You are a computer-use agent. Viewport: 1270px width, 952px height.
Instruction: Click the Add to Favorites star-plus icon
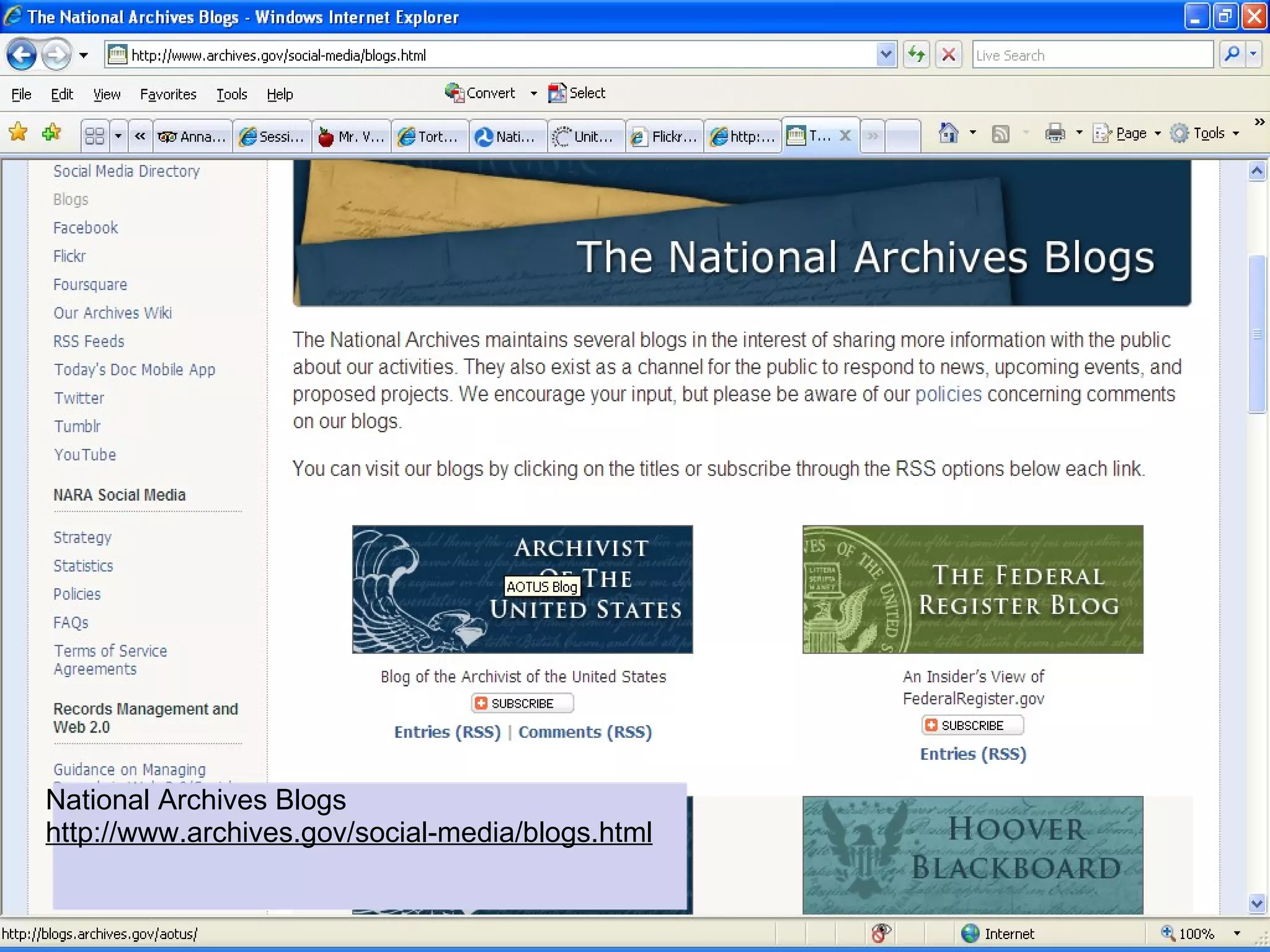pyautogui.click(x=52, y=133)
